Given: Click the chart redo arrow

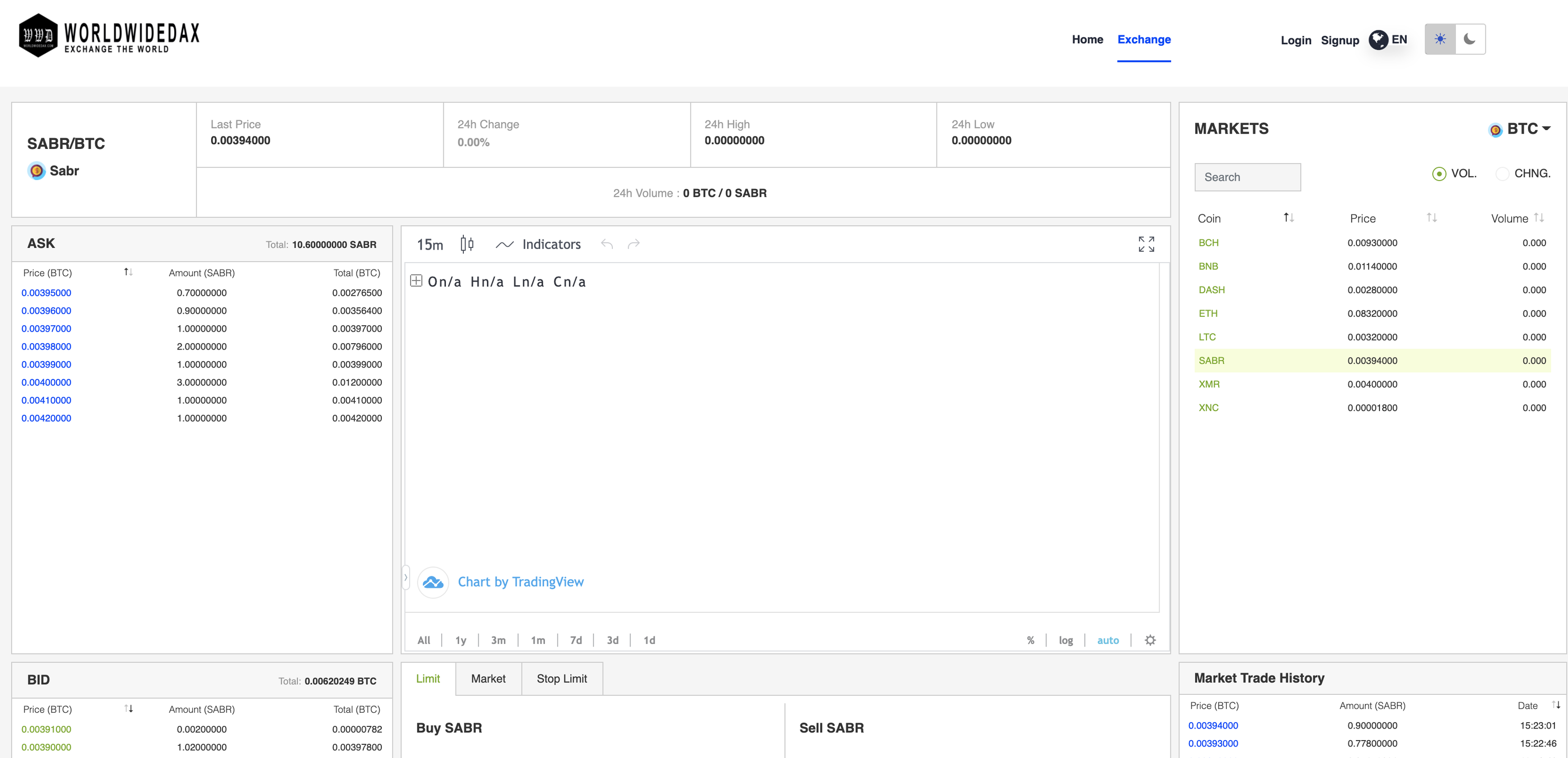Looking at the screenshot, I should click(633, 244).
